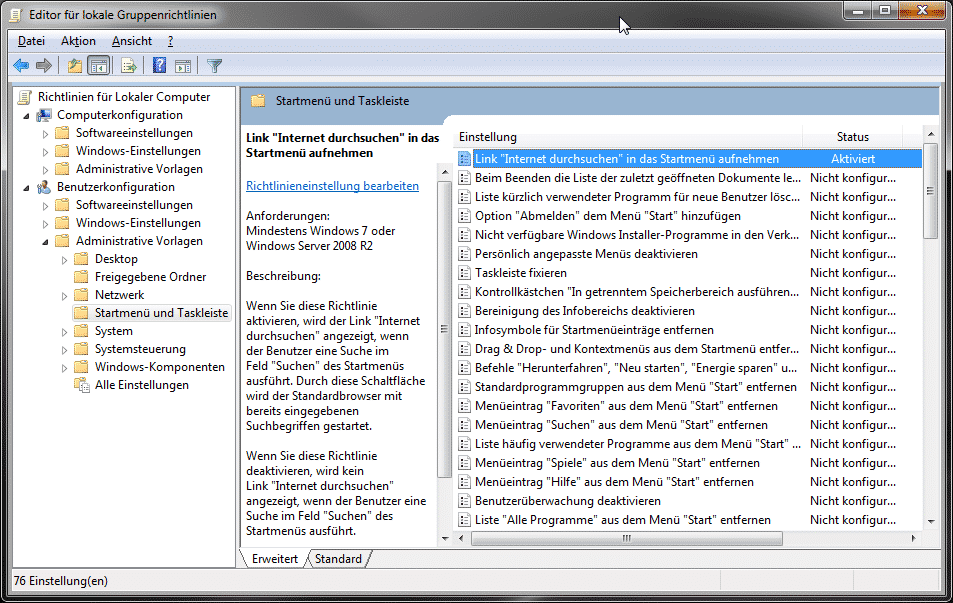Viewport: 953px width, 603px height.
Task: Select Standardprogrammgruppen aus dem Menü "Start" row
Action: (689, 387)
